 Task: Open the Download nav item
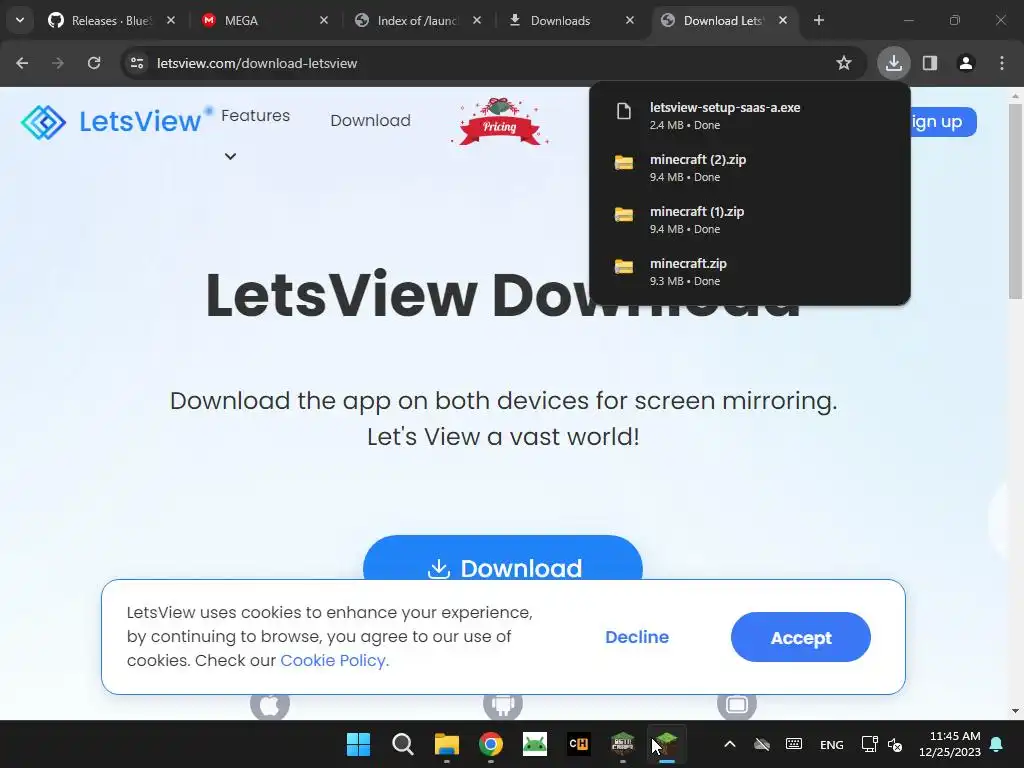[370, 120]
